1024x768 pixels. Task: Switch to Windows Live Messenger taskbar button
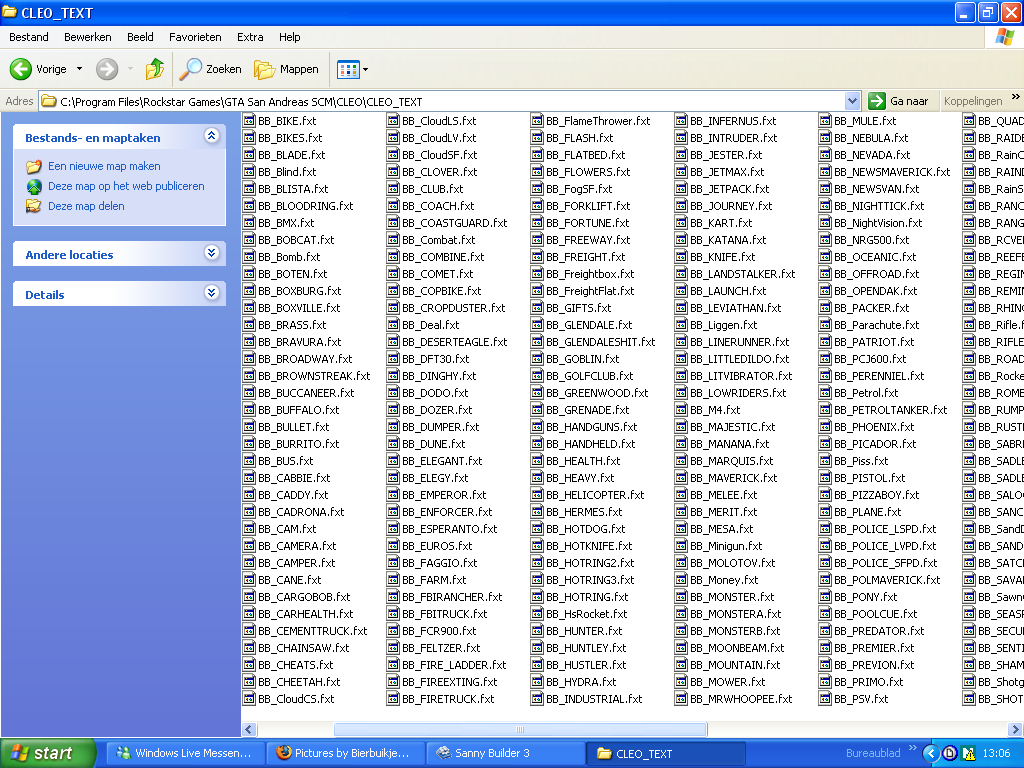pyautogui.click(x=185, y=754)
